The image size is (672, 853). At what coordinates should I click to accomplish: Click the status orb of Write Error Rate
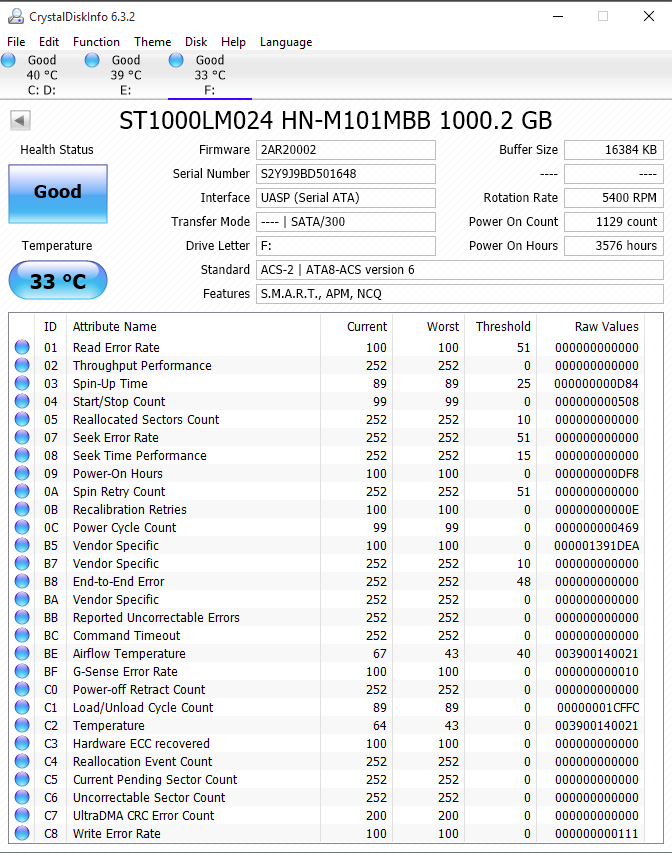coord(22,833)
